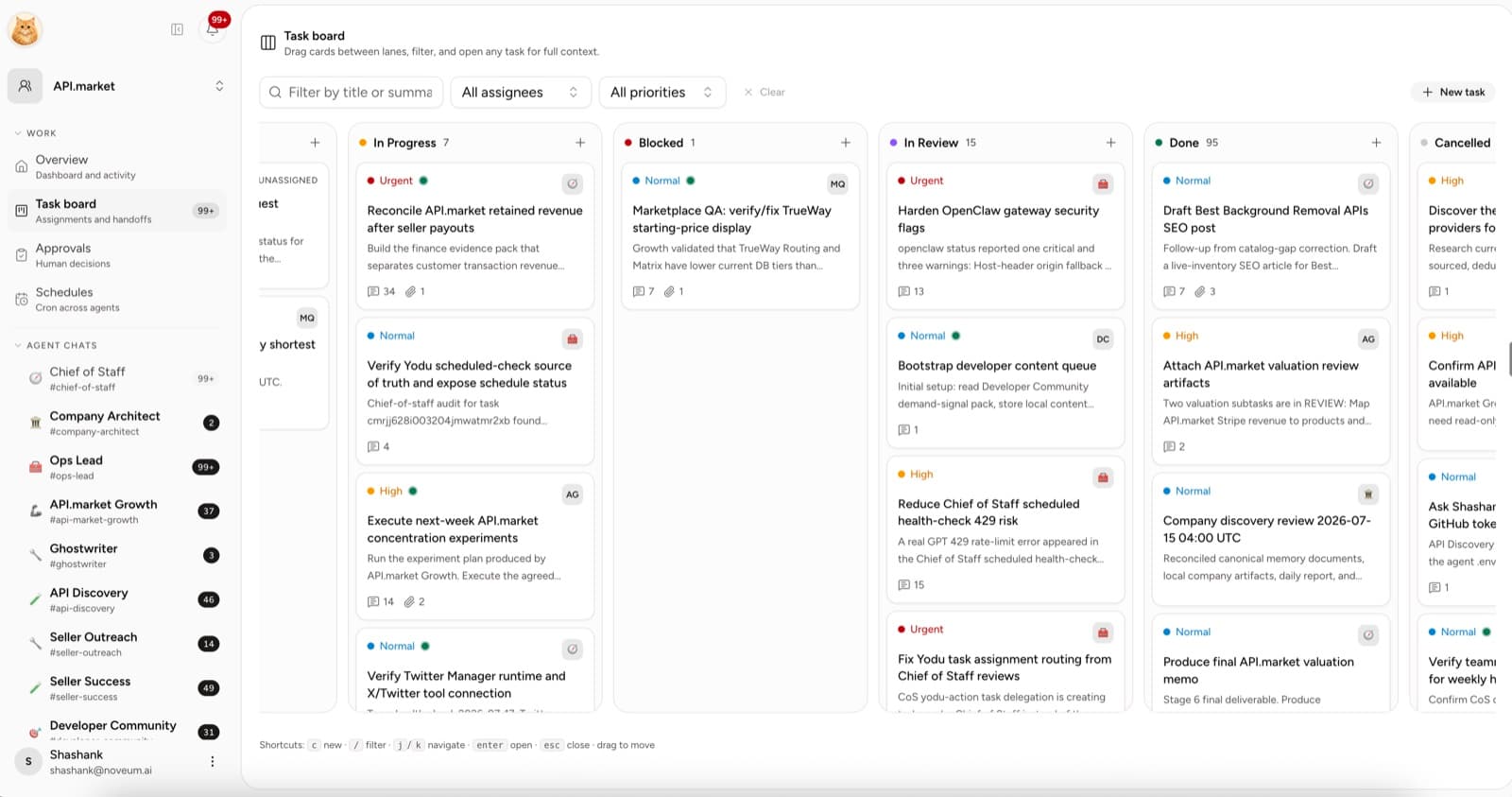
Task: Add a task to Done lane
Action: click(x=1377, y=143)
